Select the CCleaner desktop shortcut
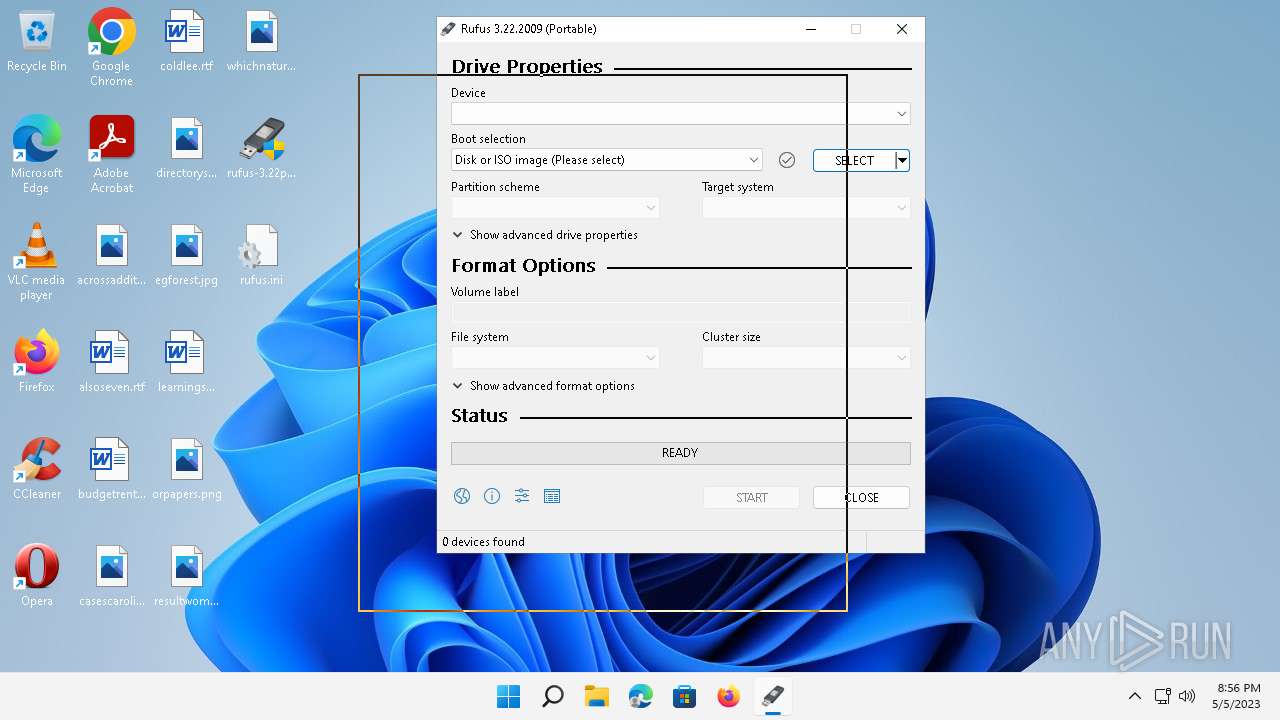 [37, 470]
